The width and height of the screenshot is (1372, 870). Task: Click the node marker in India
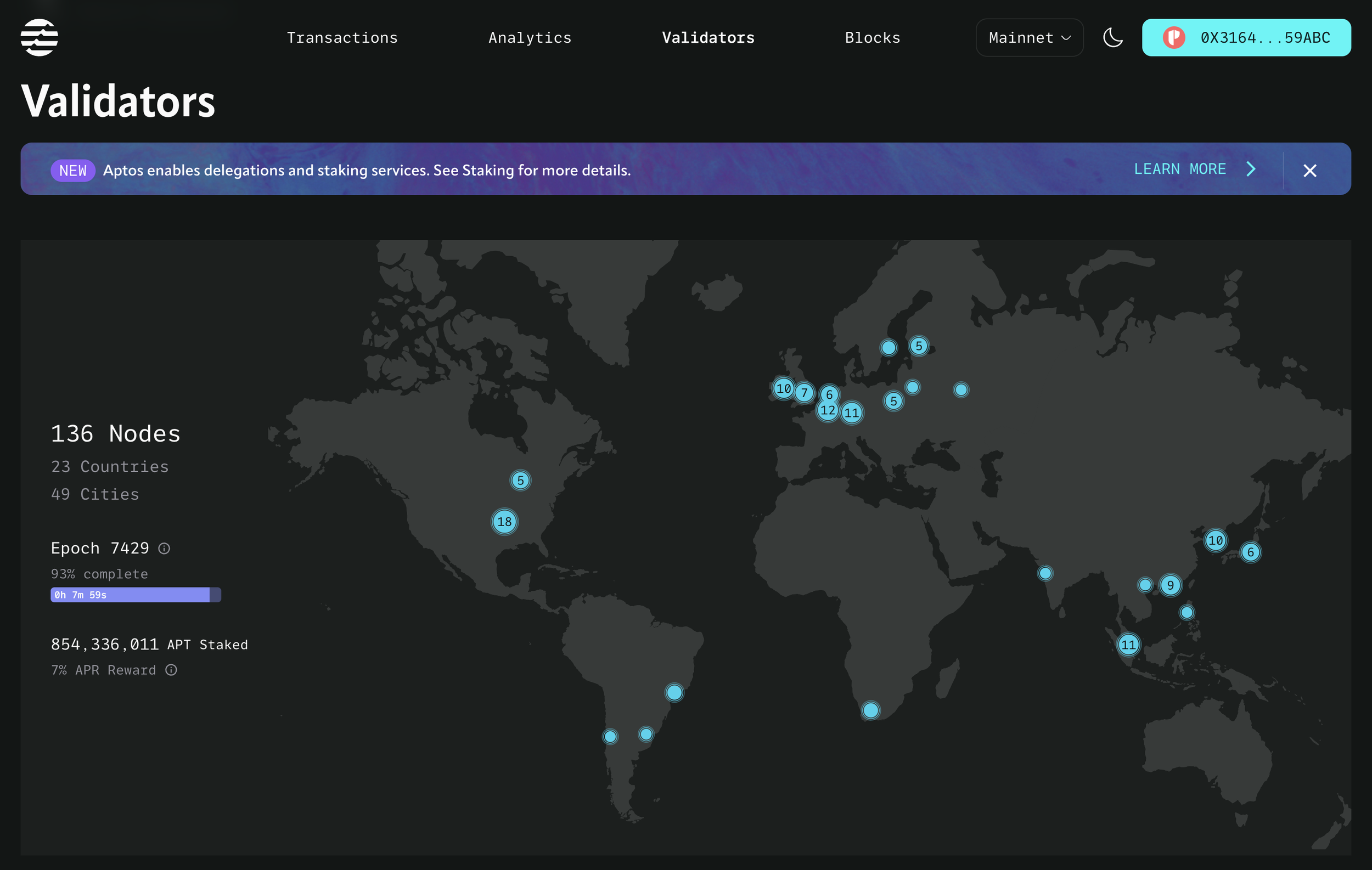click(x=1044, y=573)
